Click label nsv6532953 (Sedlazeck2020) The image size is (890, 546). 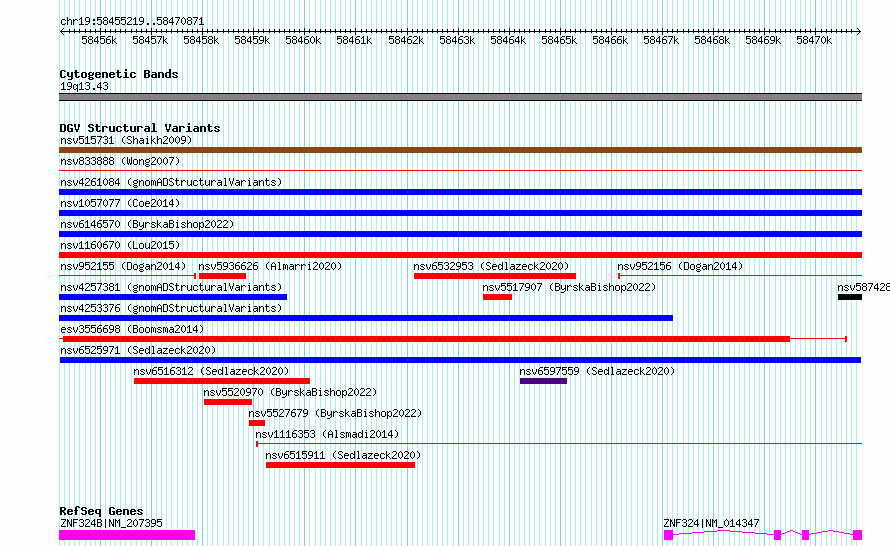491,266
